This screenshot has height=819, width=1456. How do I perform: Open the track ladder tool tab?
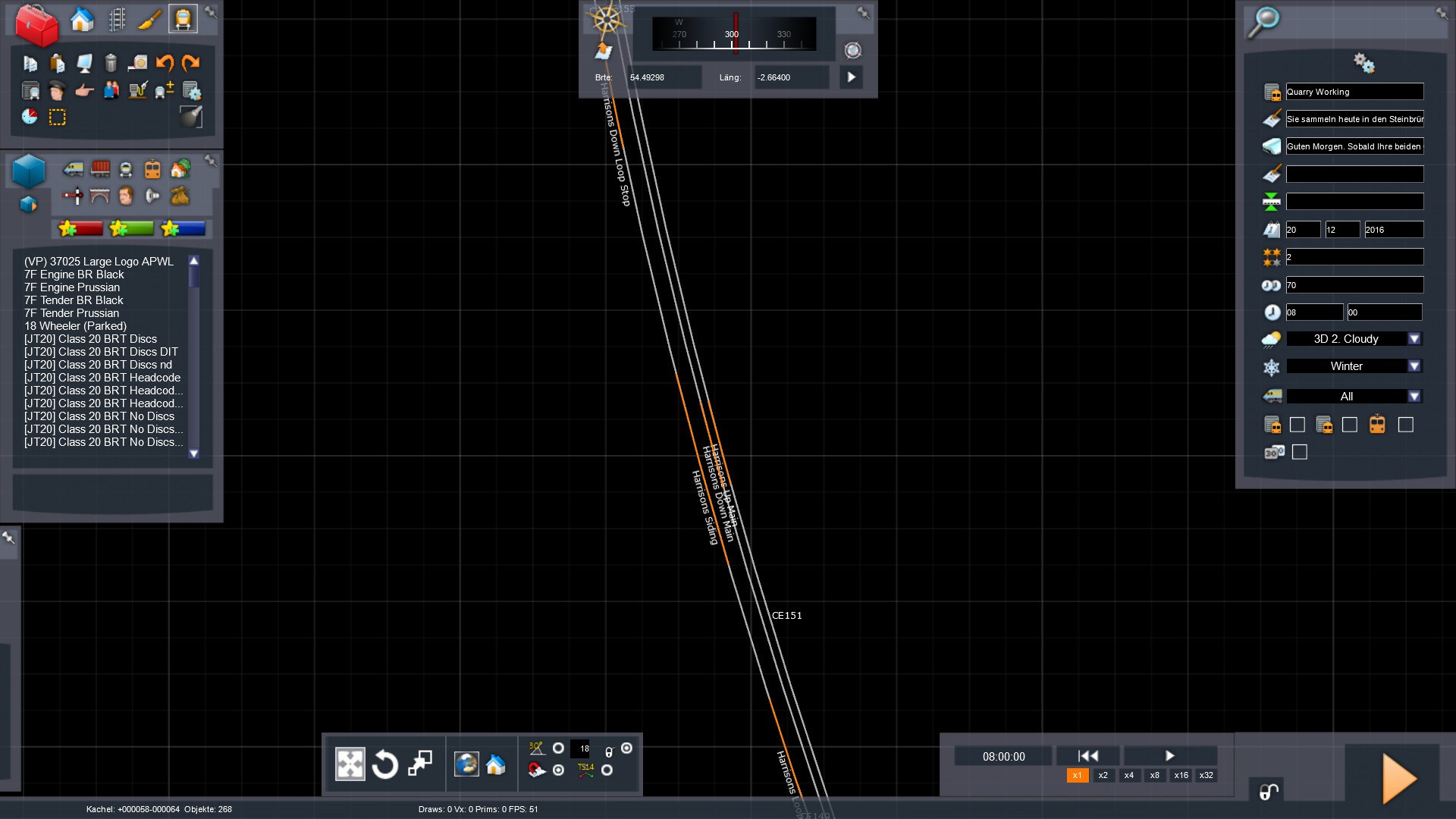click(116, 20)
